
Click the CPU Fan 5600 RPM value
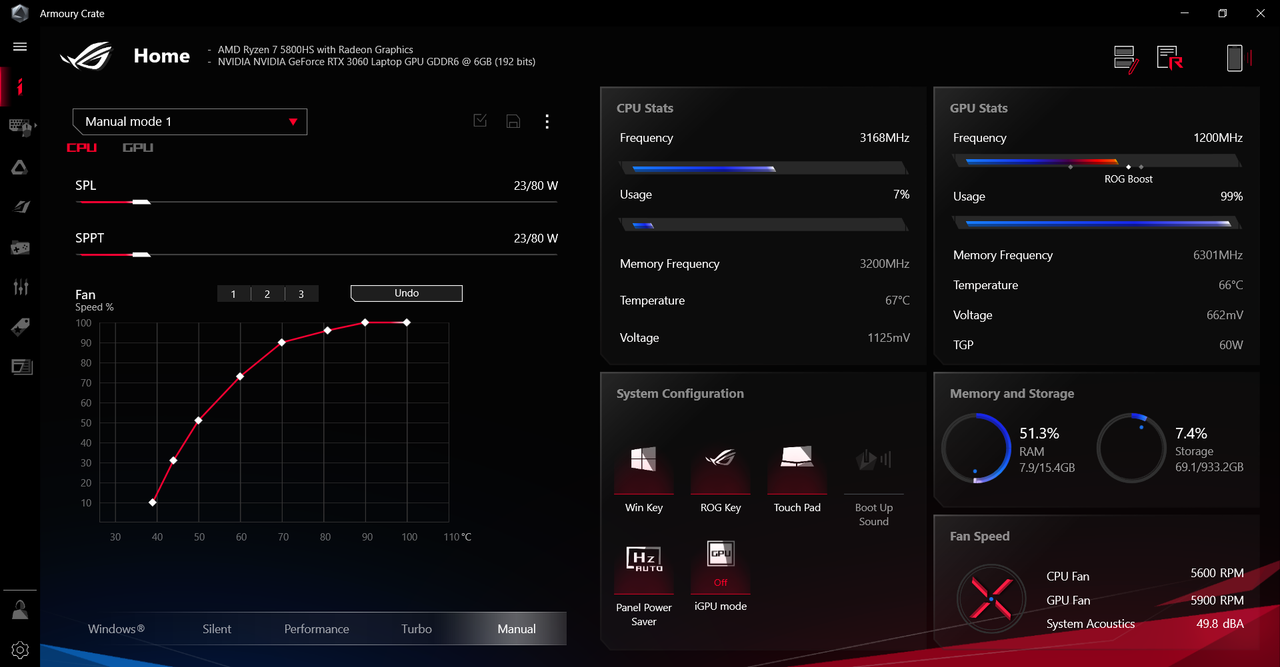coord(1217,573)
